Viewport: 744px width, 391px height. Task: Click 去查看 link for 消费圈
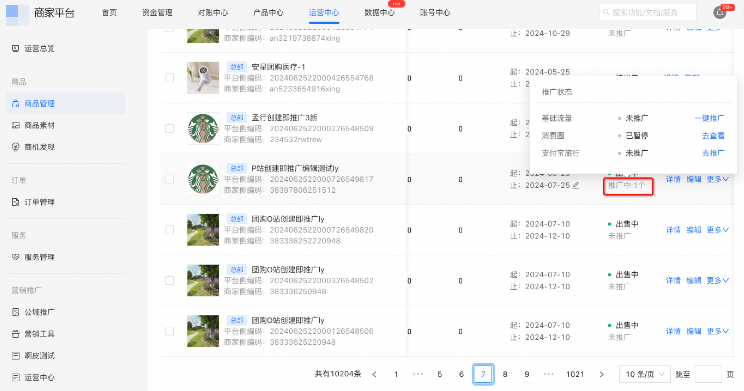coord(713,136)
